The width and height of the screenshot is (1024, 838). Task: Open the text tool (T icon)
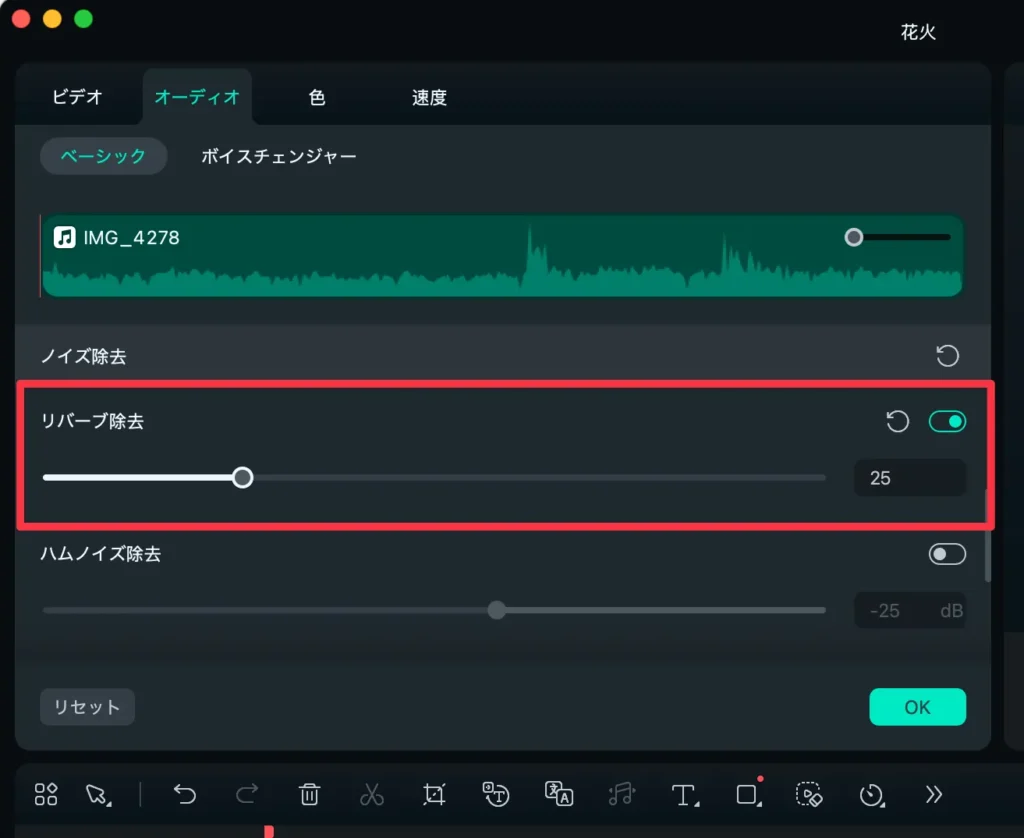(x=683, y=794)
